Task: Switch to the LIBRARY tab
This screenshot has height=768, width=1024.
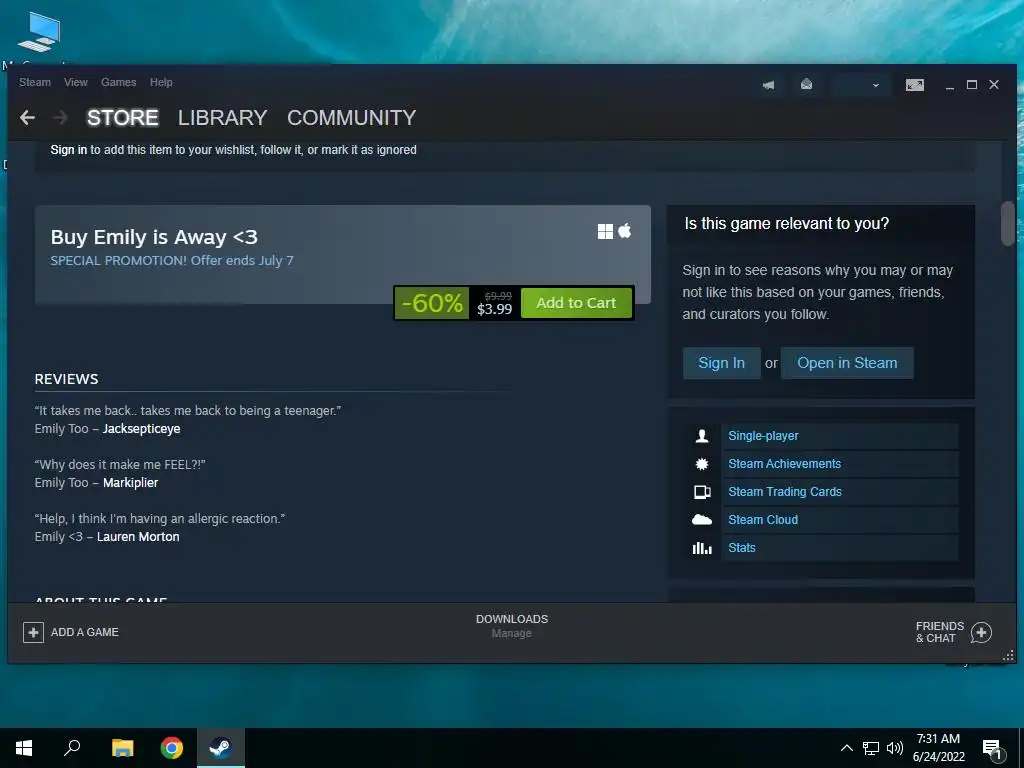Action: click(222, 118)
